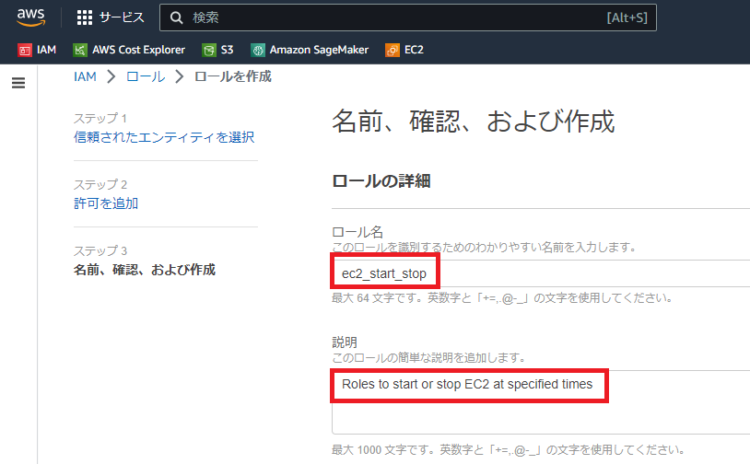Click the 説明 description text area
Image resolution: width=750 pixels, height=464 pixels.
click(x=540, y=402)
